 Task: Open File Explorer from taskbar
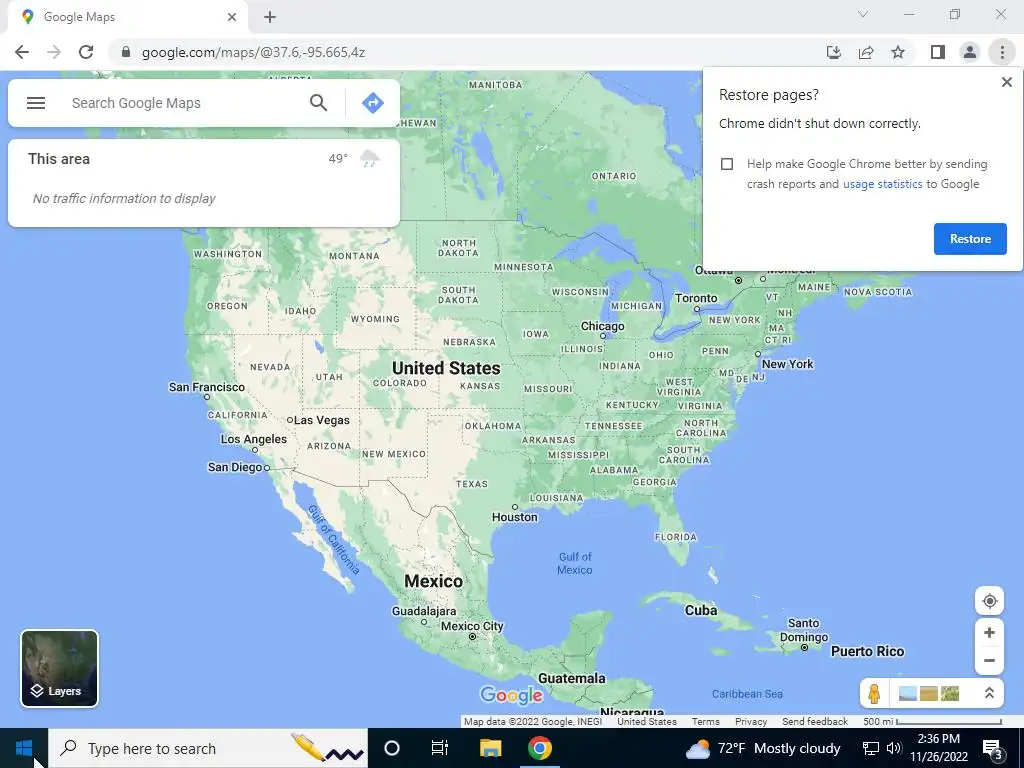click(490, 748)
